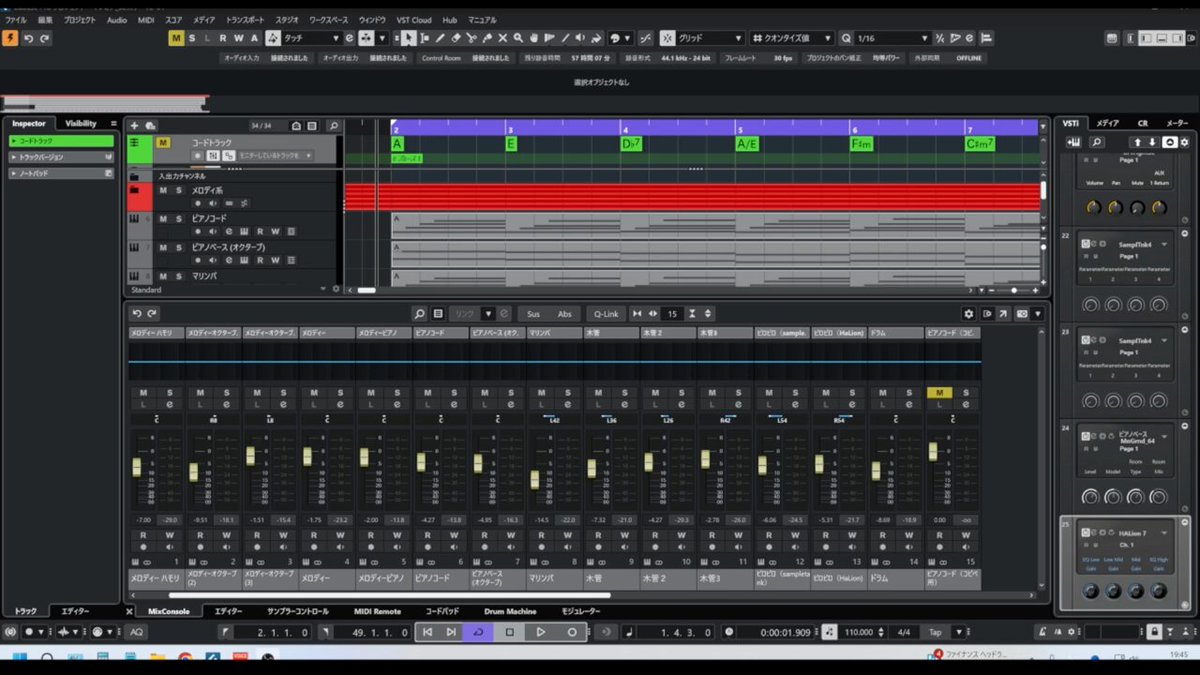Toggle the purple Cycle loop button
This screenshot has width=1200, height=675.
coord(478,632)
